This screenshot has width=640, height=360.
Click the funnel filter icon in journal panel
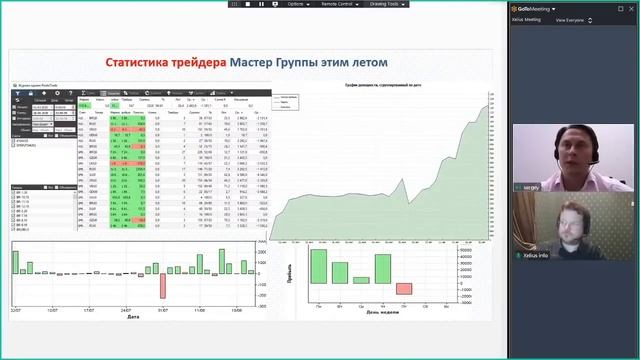tap(18, 93)
